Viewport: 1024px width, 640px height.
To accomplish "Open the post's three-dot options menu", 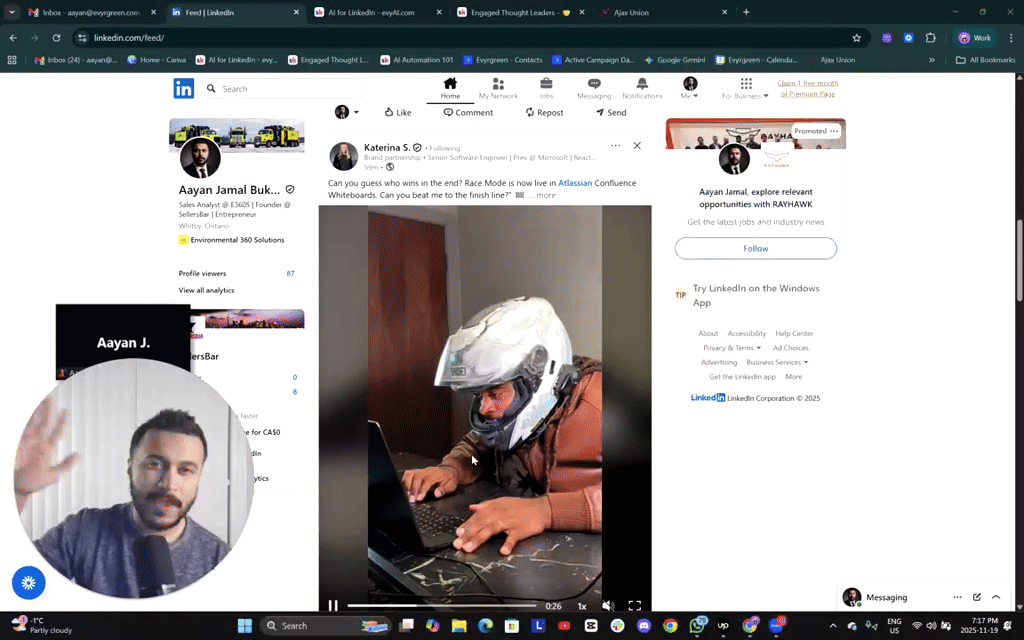I will (615, 145).
